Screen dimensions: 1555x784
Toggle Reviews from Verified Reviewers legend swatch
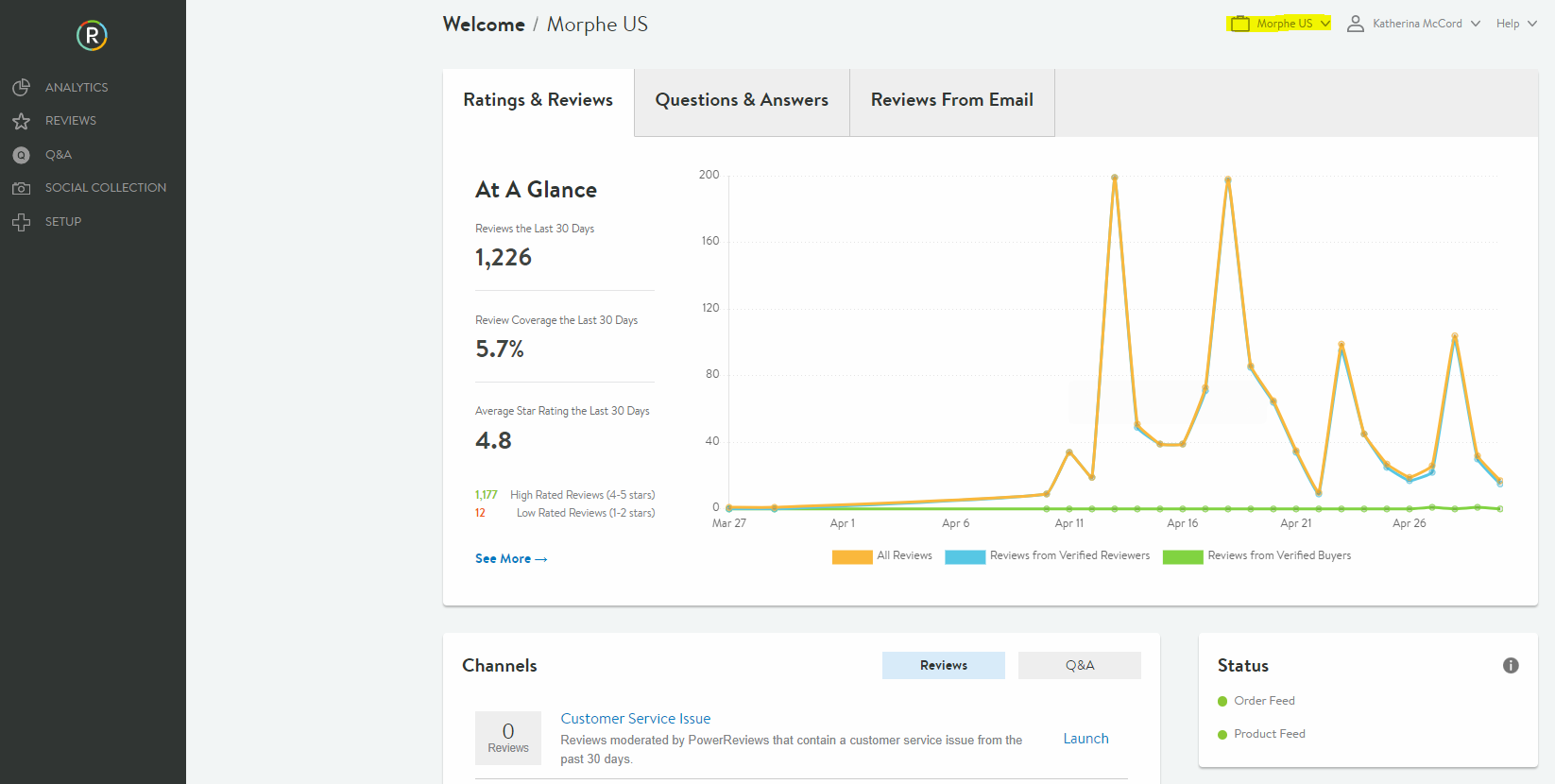(x=965, y=556)
